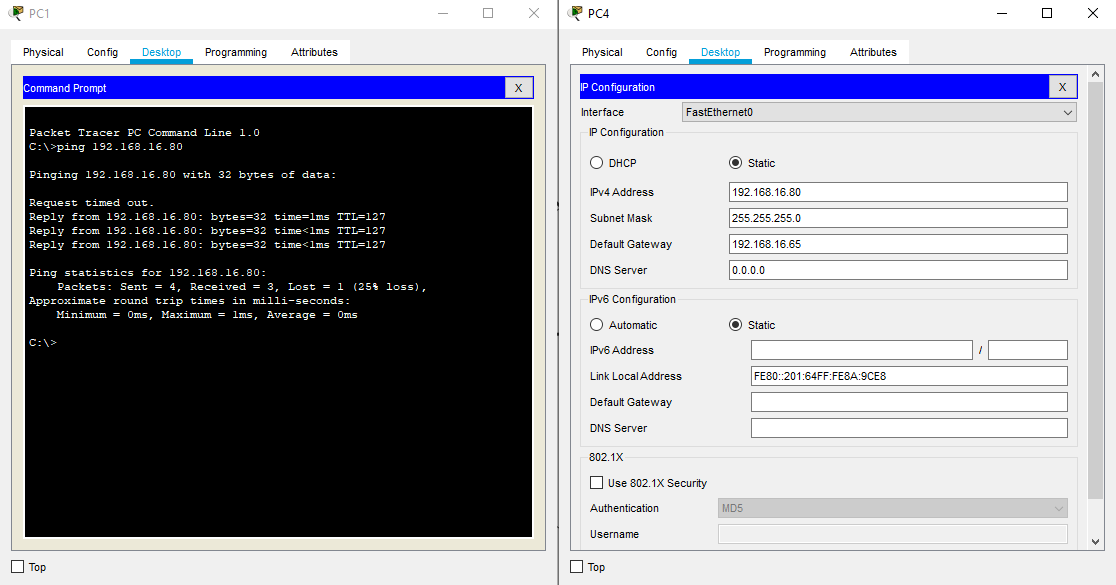Viewport: 1116px width, 585px height.
Task: Click the empty IPv6 Address field
Action: tap(861, 350)
